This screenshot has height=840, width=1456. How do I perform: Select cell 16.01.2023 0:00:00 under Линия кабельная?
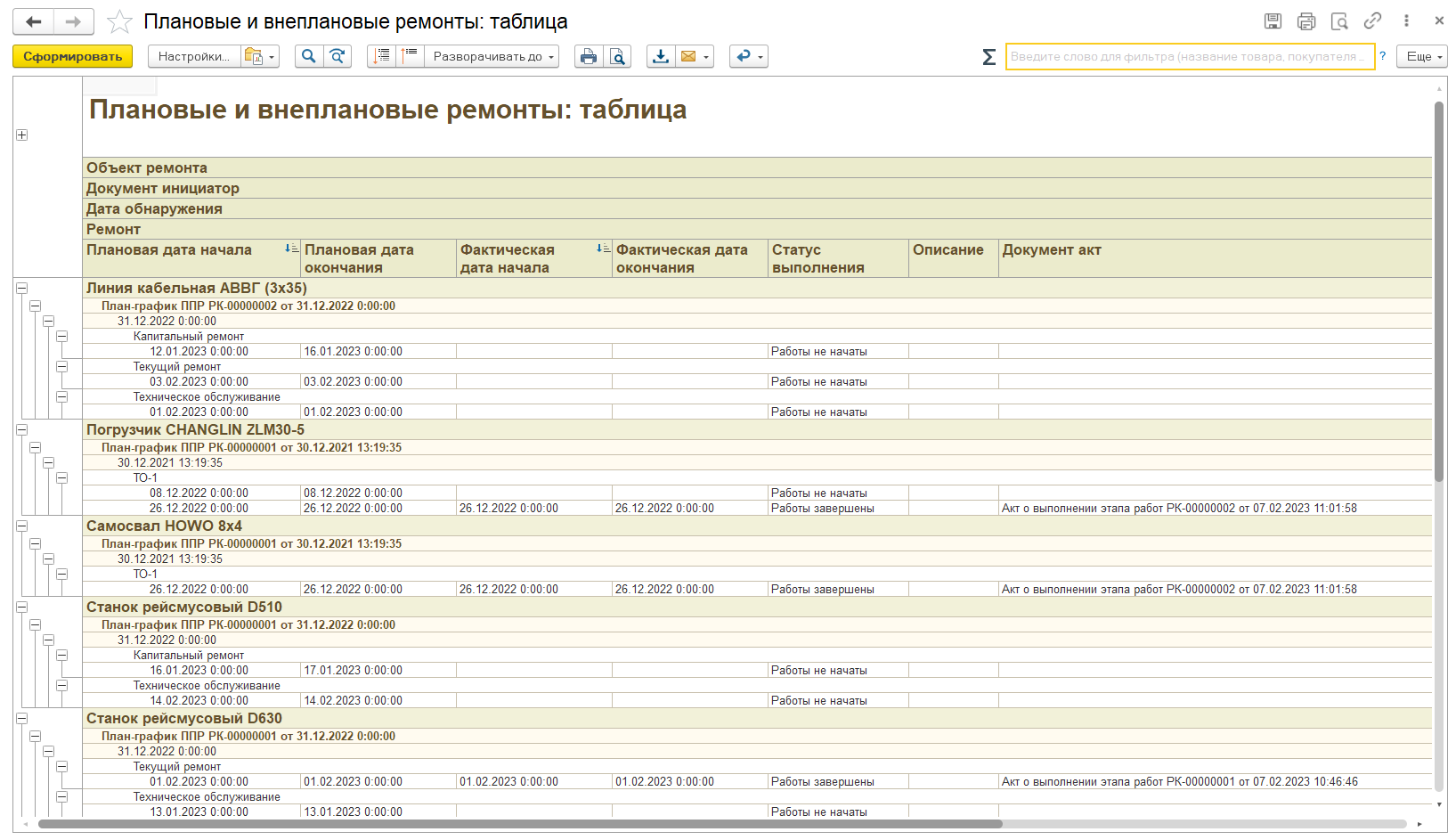click(354, 351)
